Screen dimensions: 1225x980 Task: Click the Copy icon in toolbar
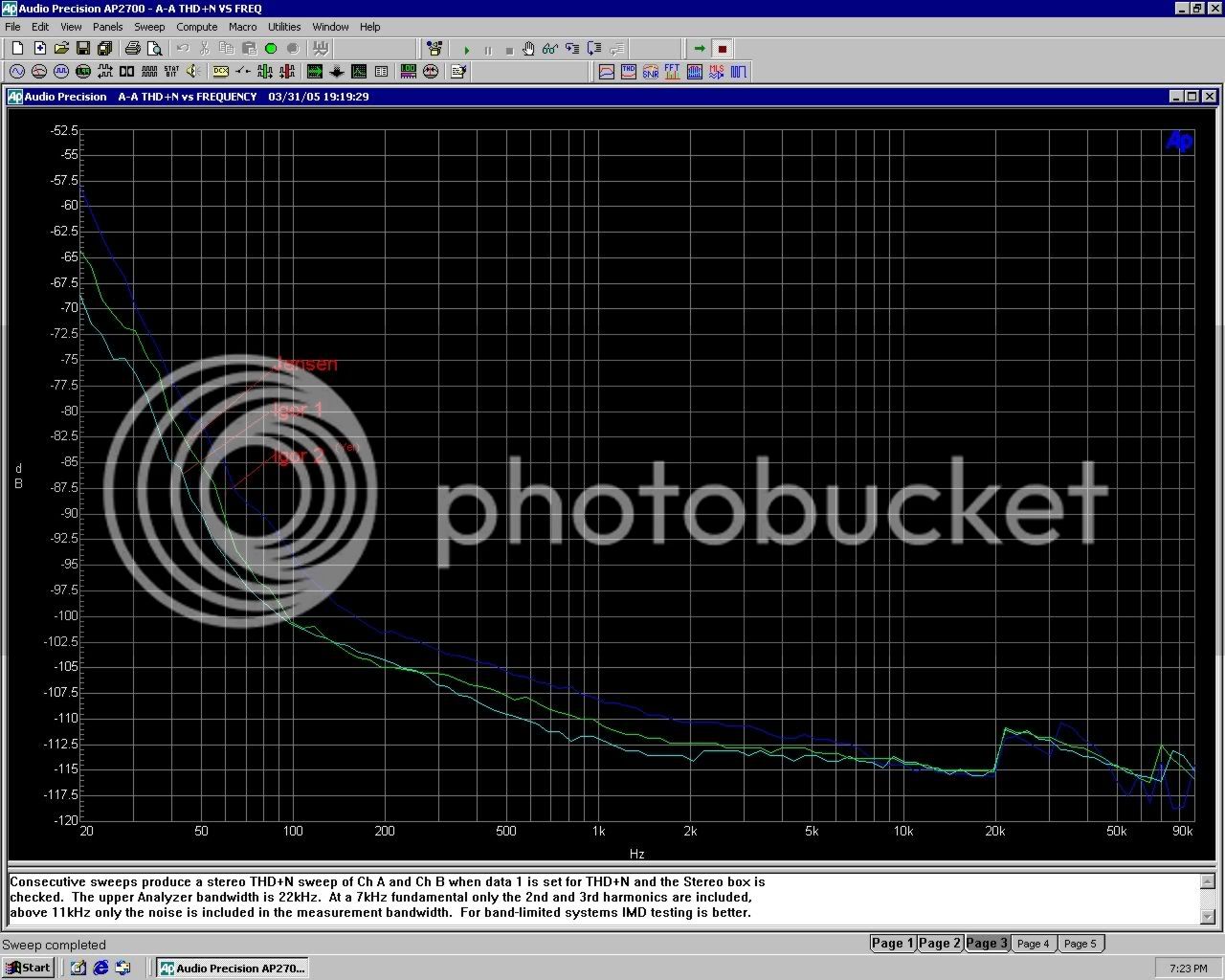(x=227, y=48)
